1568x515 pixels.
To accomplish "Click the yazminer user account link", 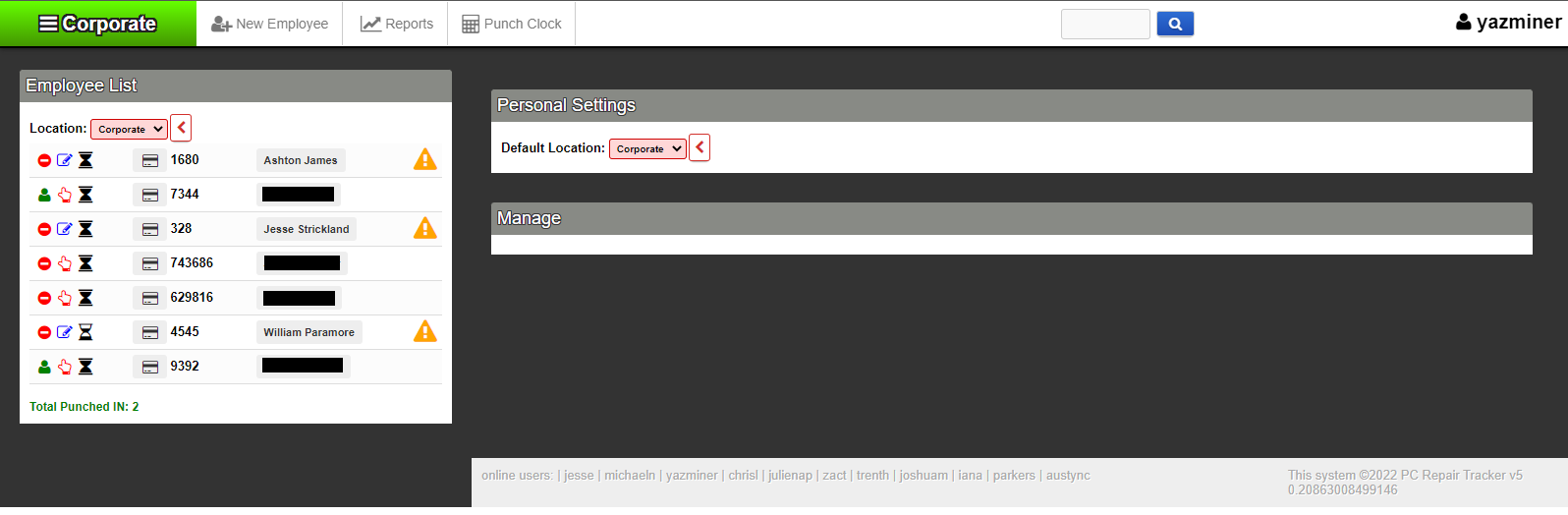I will [x=1508, y=23].
